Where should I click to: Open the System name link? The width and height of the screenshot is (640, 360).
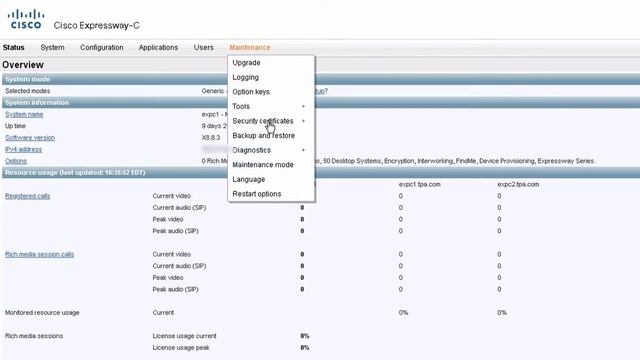pyautogui.click(x=24, y=114)
